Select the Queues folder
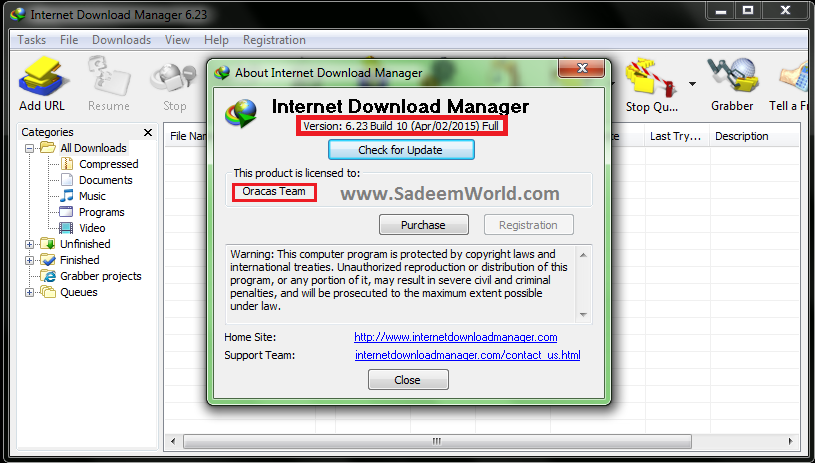 78,292
